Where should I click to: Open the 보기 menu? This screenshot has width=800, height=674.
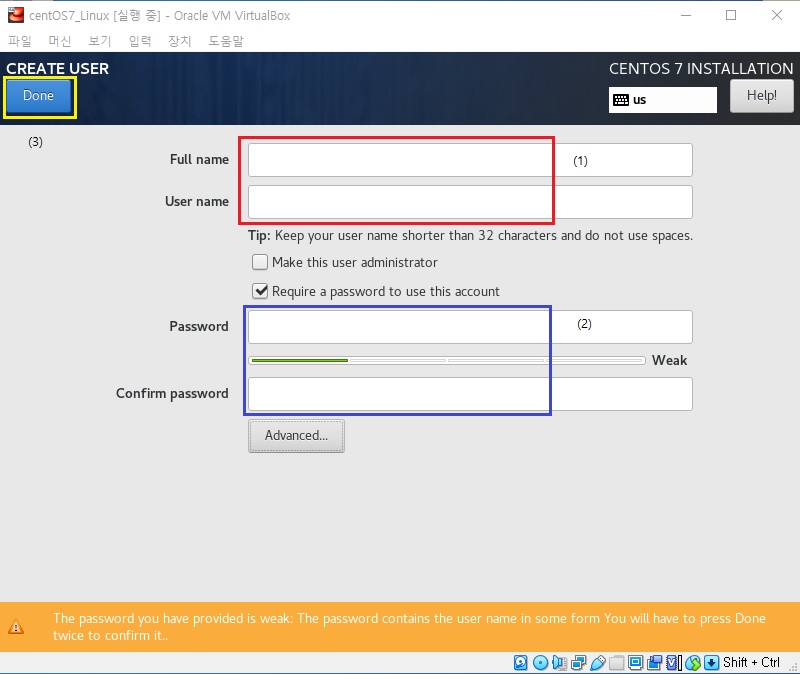(99, 41)
